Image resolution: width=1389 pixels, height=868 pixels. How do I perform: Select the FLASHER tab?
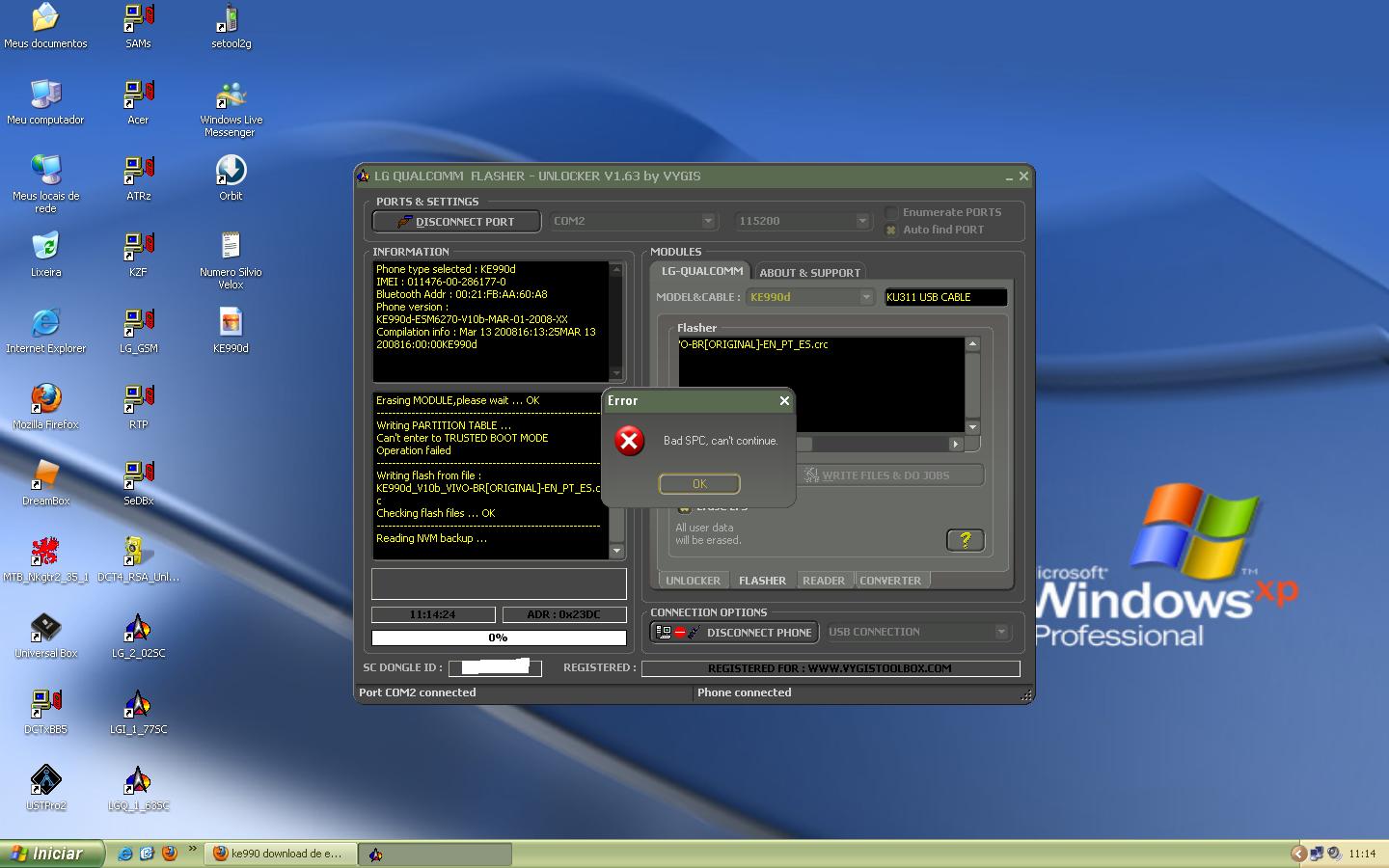click(762, 580)
